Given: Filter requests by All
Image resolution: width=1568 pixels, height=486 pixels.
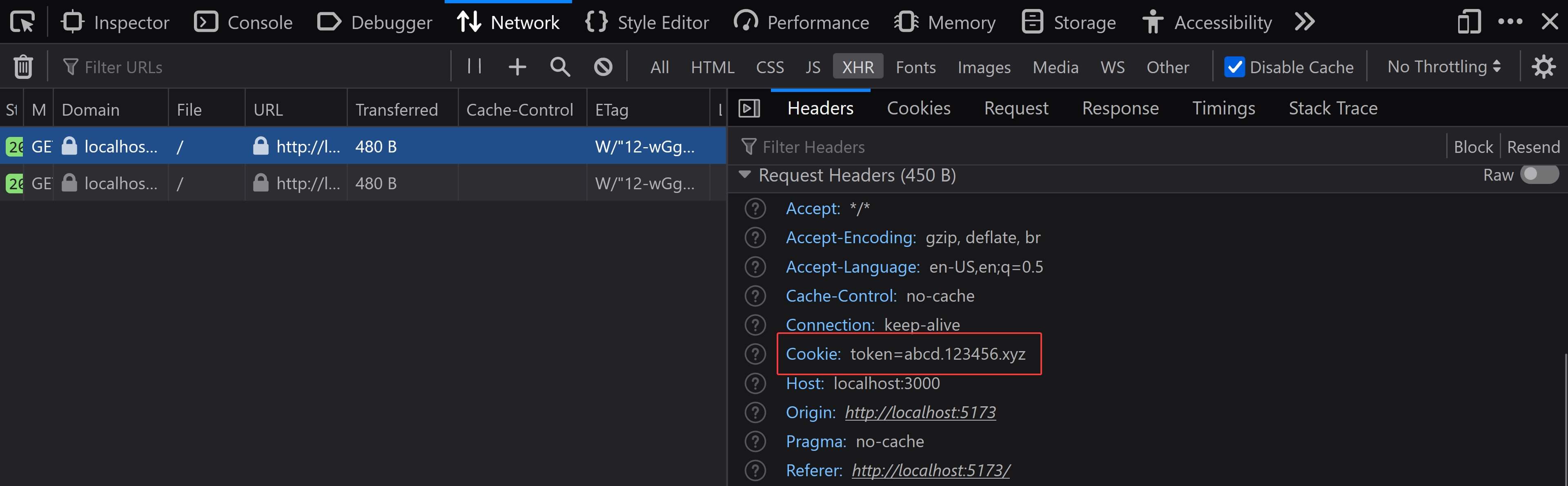Looking at the screenshot, I should pos(659,67).
